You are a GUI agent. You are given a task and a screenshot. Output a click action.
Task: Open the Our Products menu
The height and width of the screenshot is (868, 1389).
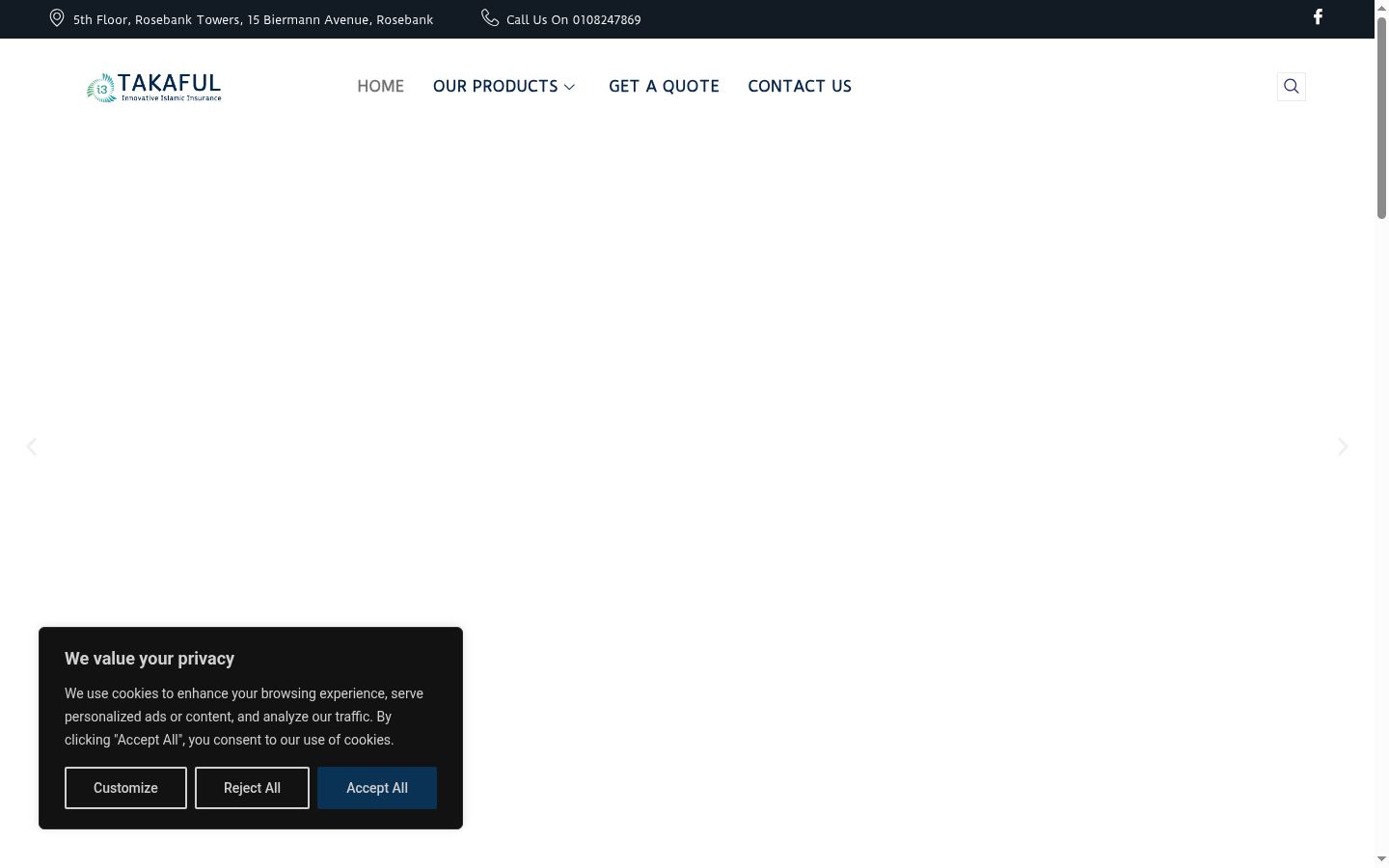[x=496, y=86]
